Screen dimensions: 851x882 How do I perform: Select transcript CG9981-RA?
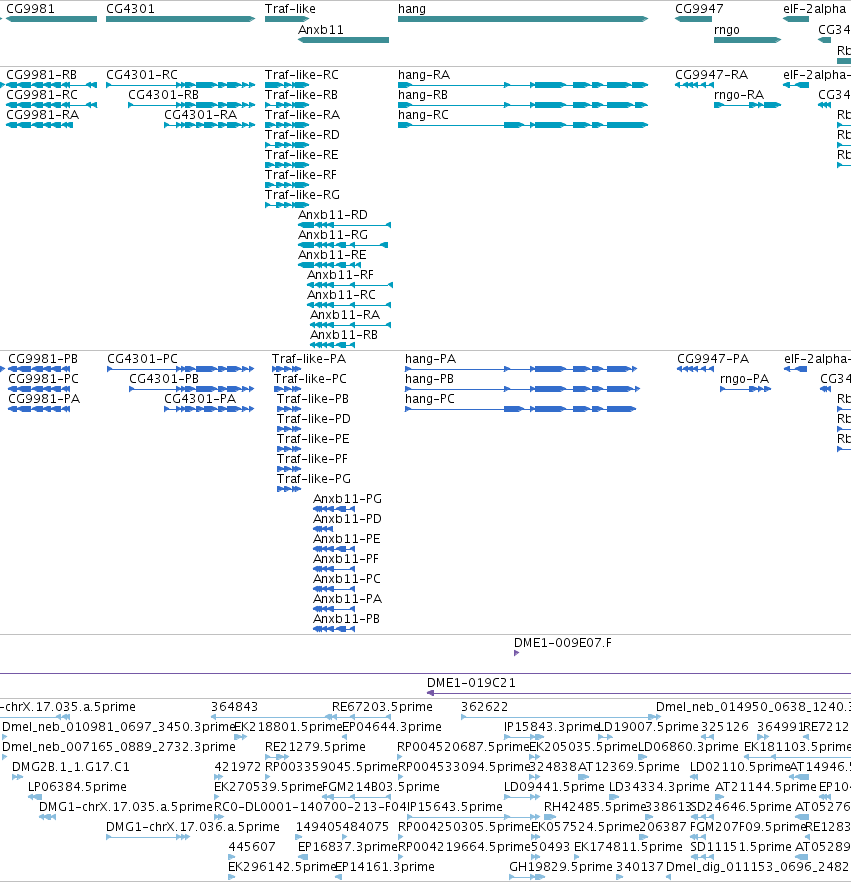coord(39,125)
